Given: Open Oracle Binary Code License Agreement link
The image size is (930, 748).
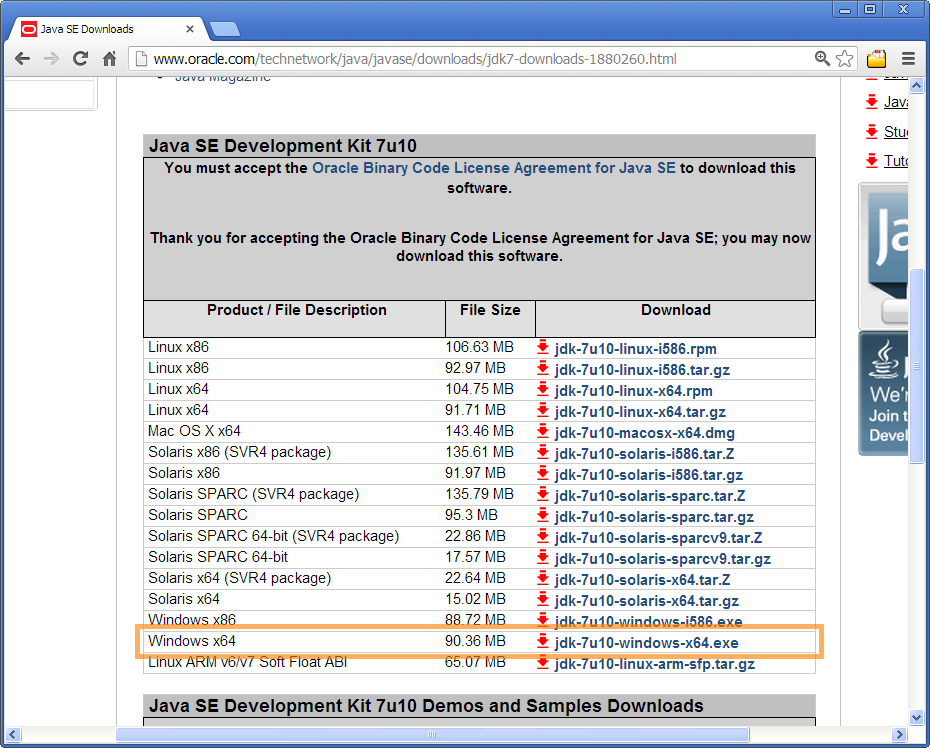Looking at the screenshot, I should pos(494,168).
